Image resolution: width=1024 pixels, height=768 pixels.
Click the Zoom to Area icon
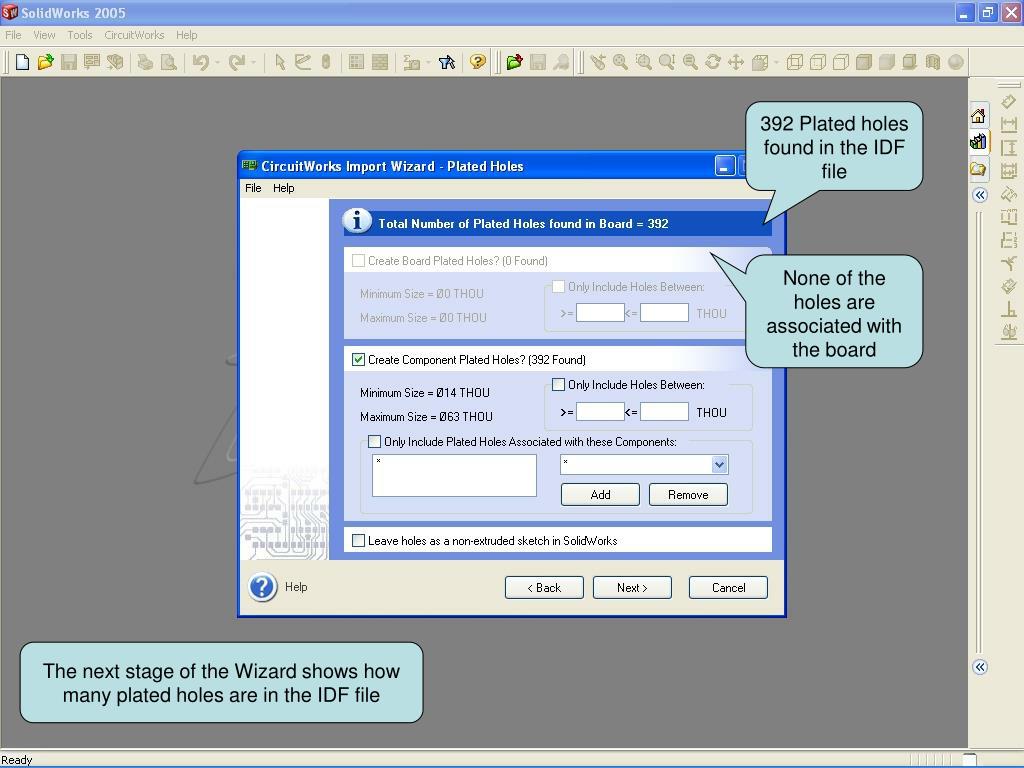tap(644, 62)
